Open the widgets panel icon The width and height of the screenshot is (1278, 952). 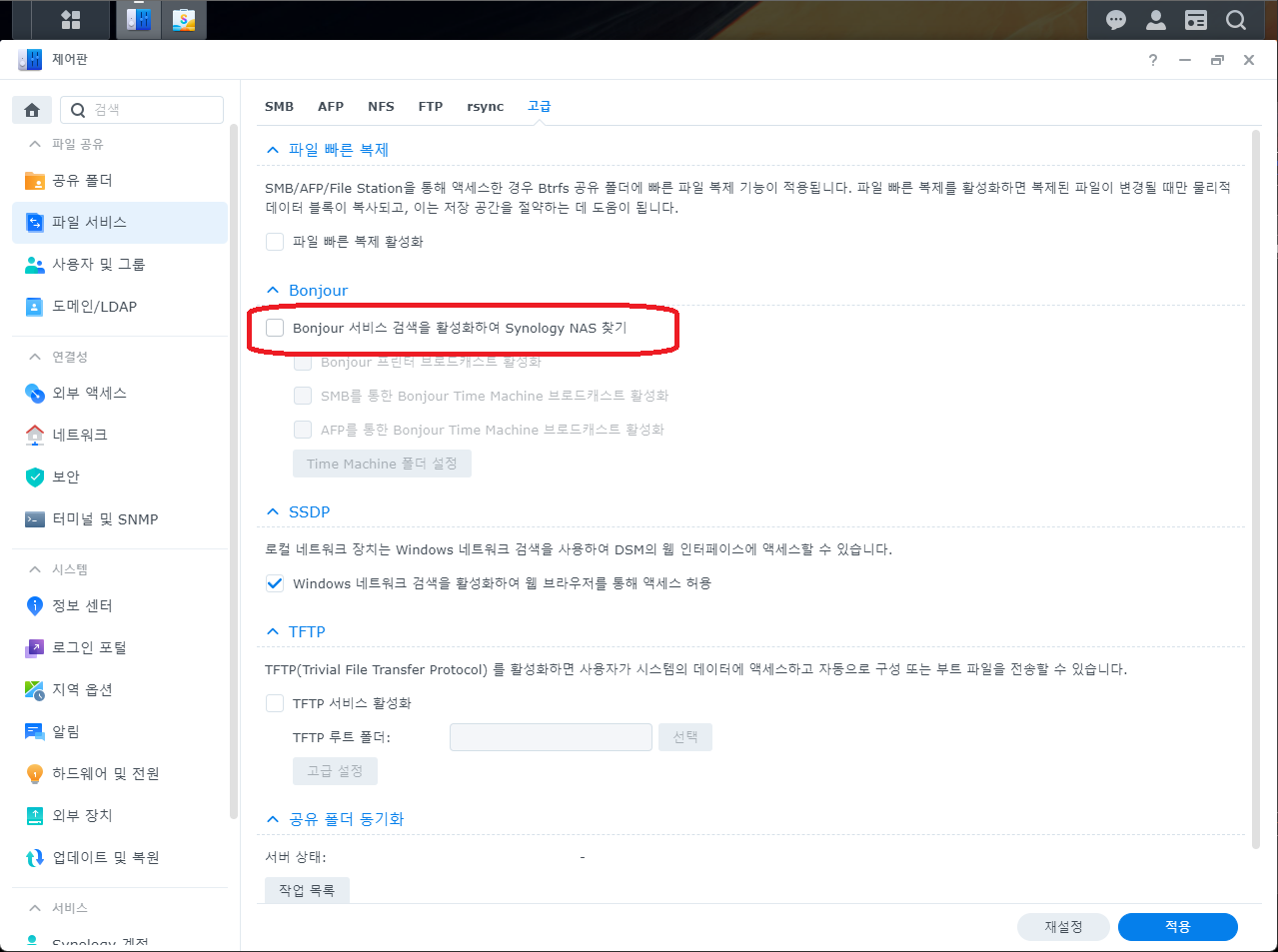1196,20
